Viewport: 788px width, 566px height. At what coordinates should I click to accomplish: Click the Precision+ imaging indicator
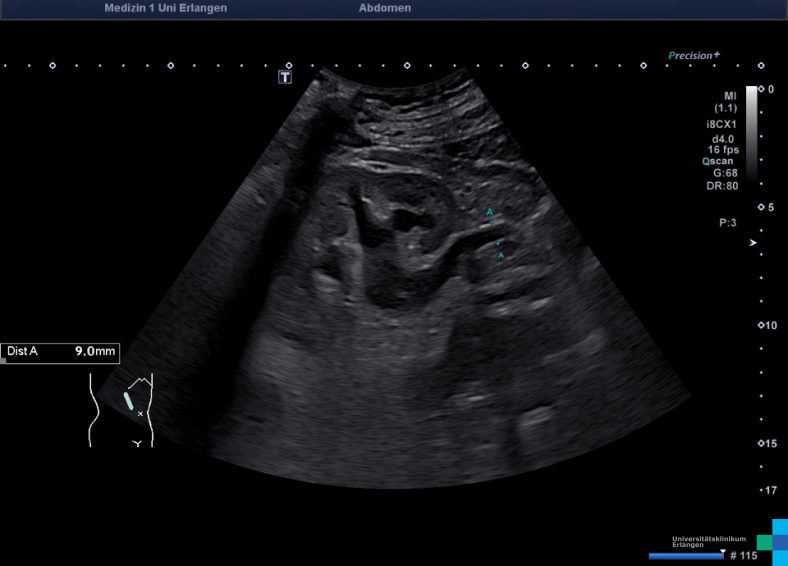click(694, 56)
